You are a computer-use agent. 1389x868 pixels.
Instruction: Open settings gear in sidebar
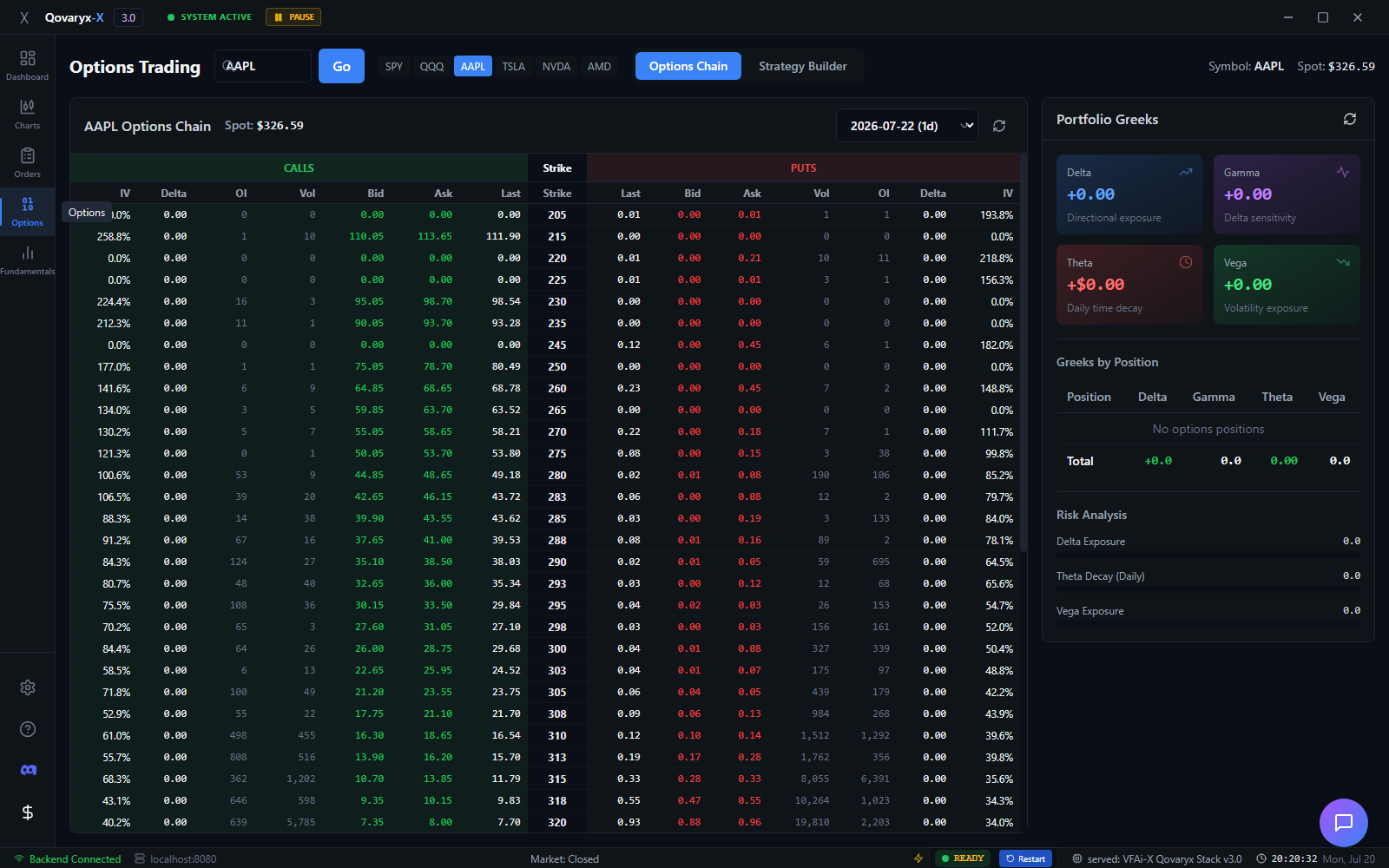[28, 687]
